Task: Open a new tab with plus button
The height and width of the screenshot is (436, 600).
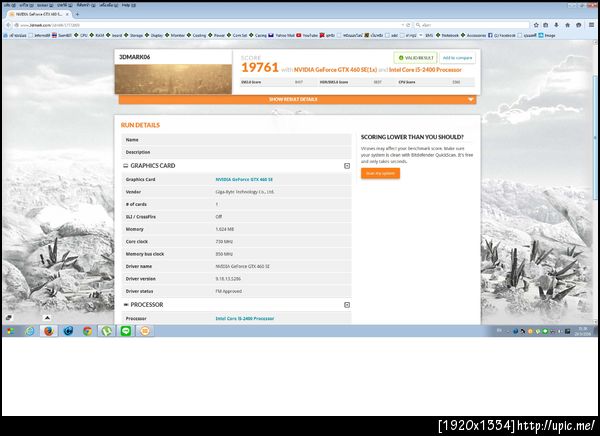Action: coord(77,14)
